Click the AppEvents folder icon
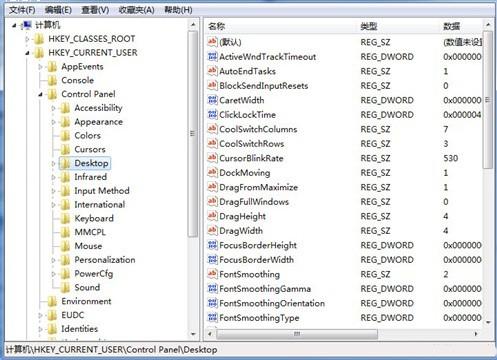 [x=52, y=67]
